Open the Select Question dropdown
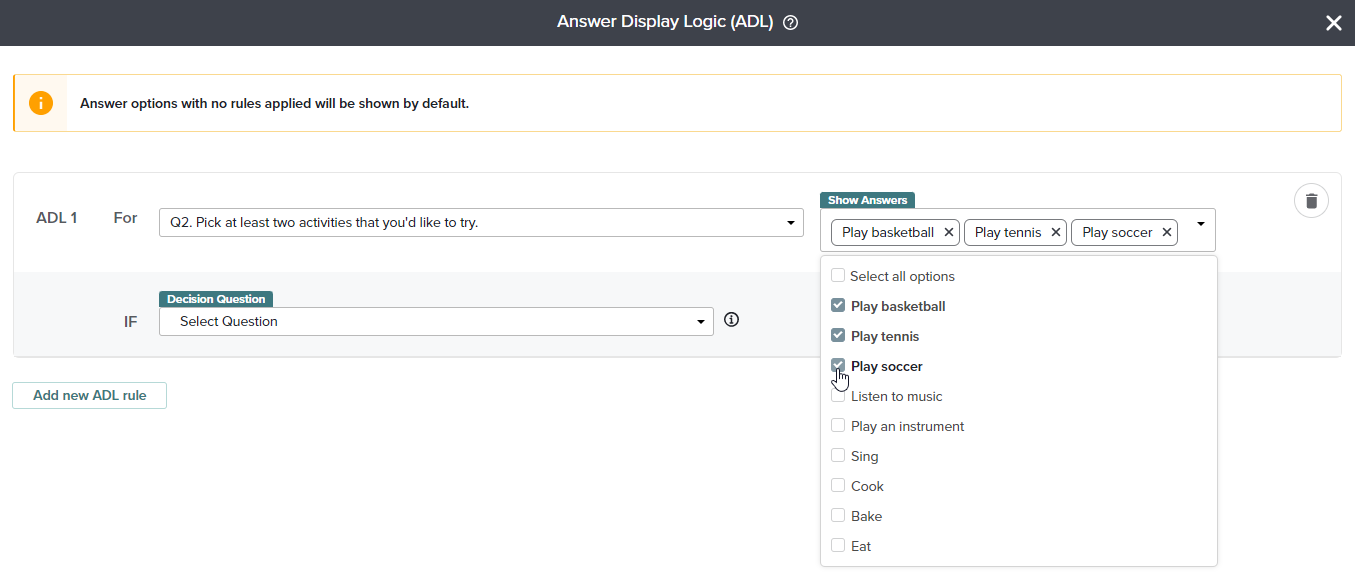Screen dimensions: 1355x588 click(x=700, y=321)
